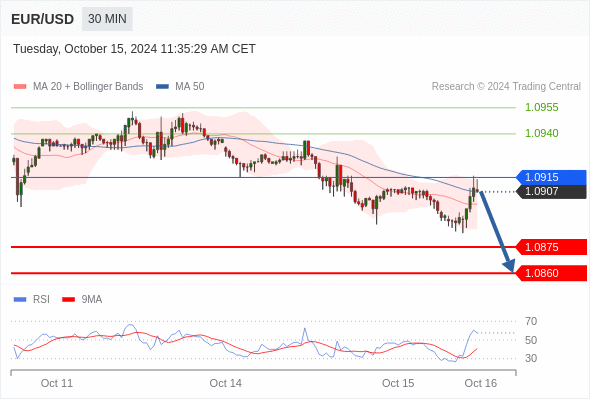Click the Oct 11 date axis label

pos(57,383)
